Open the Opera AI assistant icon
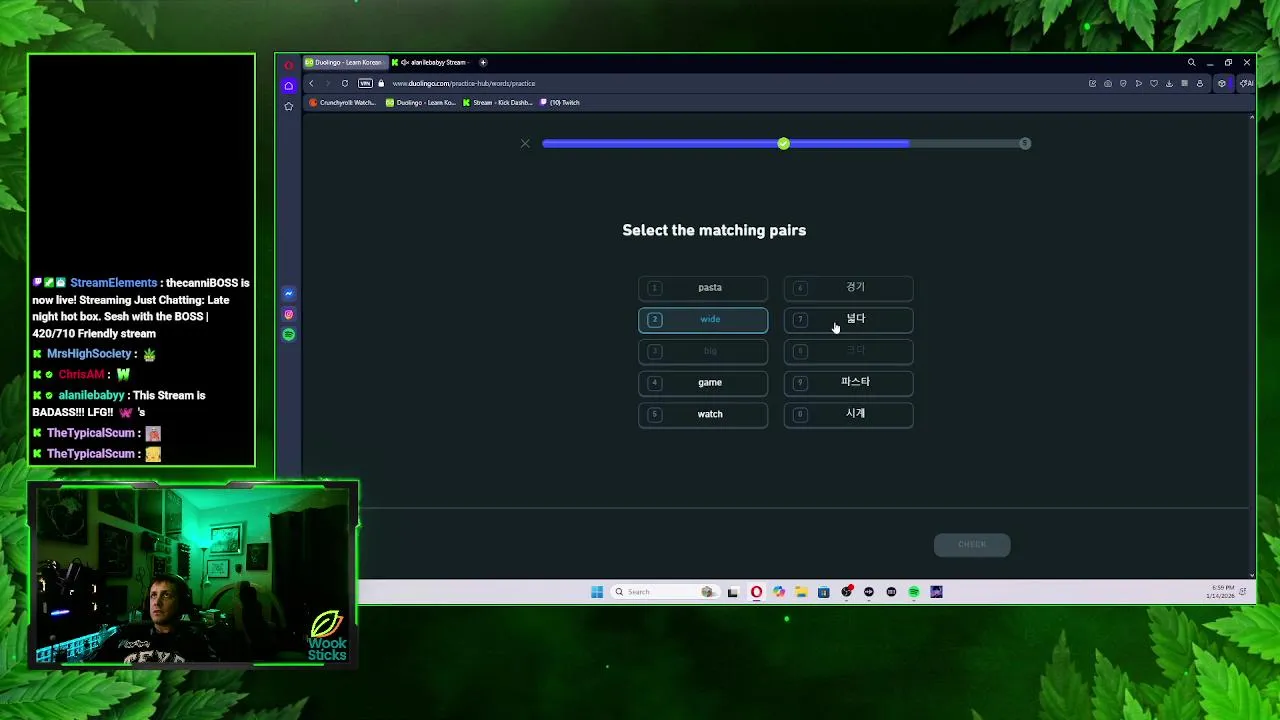 (1245, 83)
